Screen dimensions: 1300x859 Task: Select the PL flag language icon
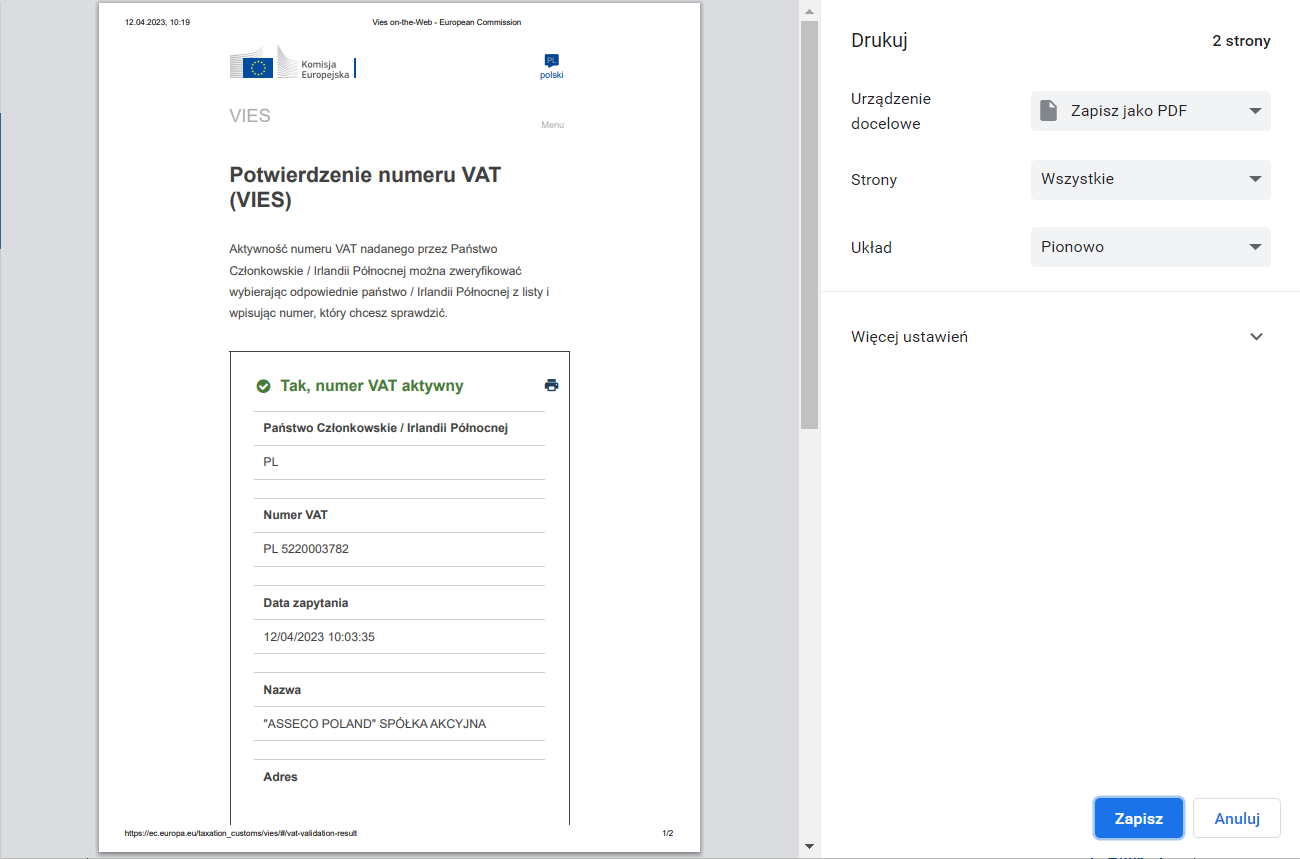[x=551, y=61]
